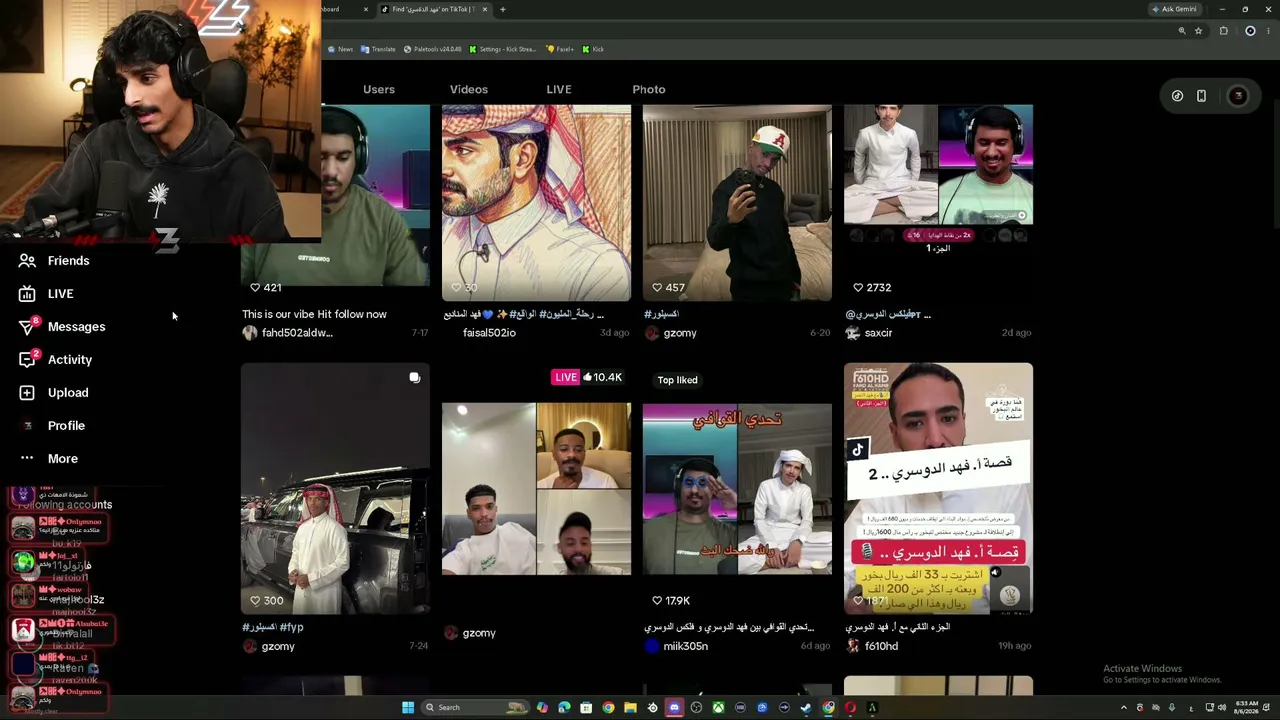Image resolution: width=1280 pixels, height=720 pixels.
Task: Close the TikTok search tab
Action: tap(485, 9)
